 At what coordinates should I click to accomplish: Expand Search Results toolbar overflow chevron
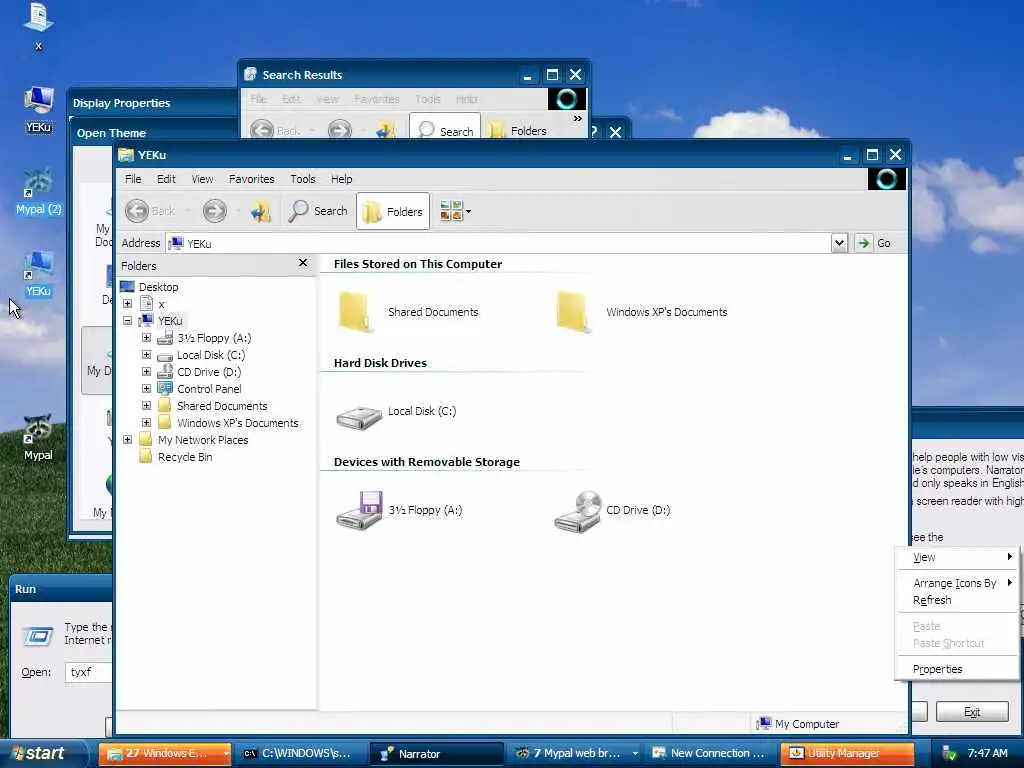577,119
